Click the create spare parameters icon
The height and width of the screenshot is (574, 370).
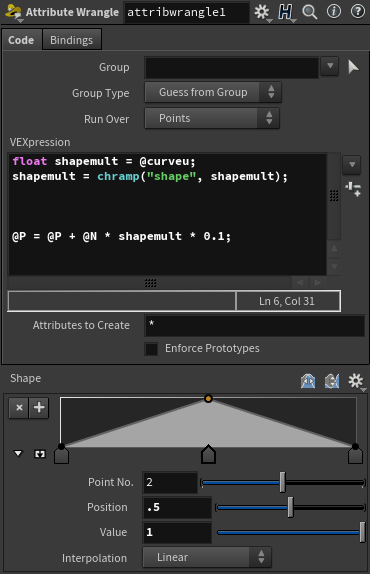[353, 189]
